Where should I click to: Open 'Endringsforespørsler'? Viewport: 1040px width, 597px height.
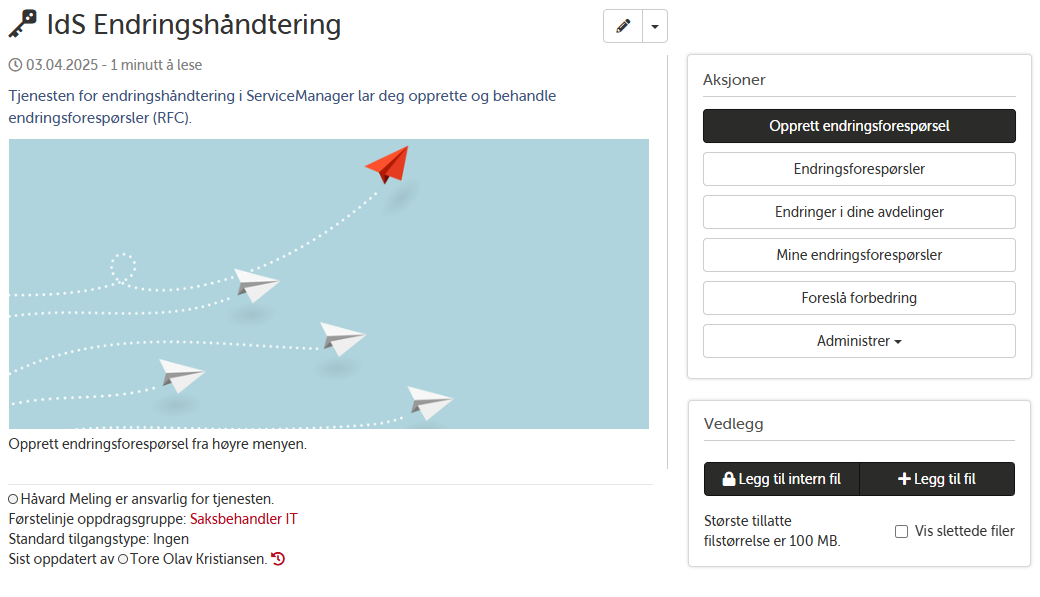click(858, 169)
